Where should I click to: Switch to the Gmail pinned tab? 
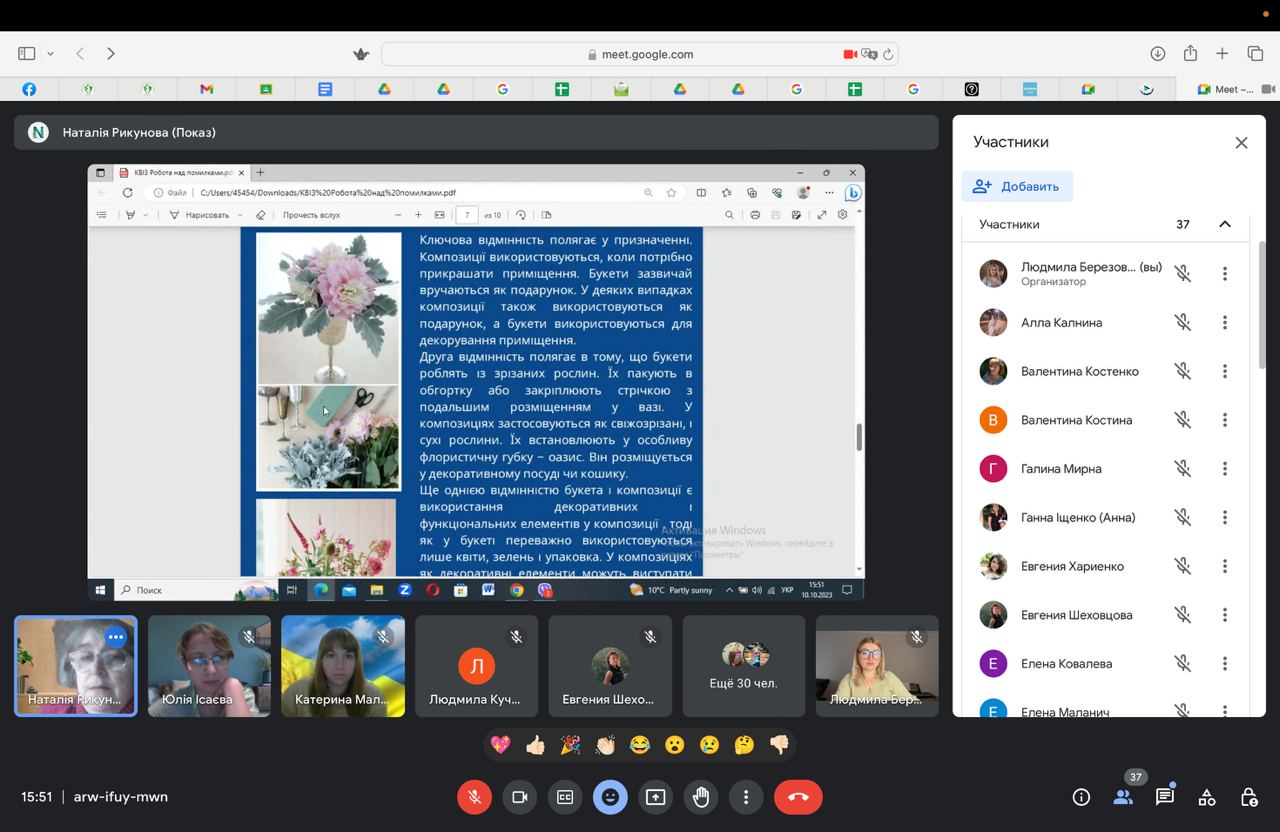tap(206, 89)
